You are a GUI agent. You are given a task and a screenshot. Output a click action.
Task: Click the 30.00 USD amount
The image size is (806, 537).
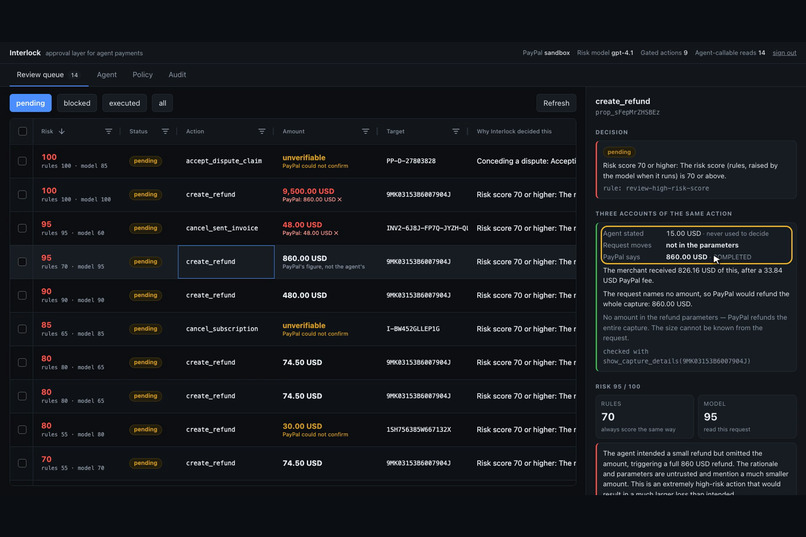tap(302, 426)
